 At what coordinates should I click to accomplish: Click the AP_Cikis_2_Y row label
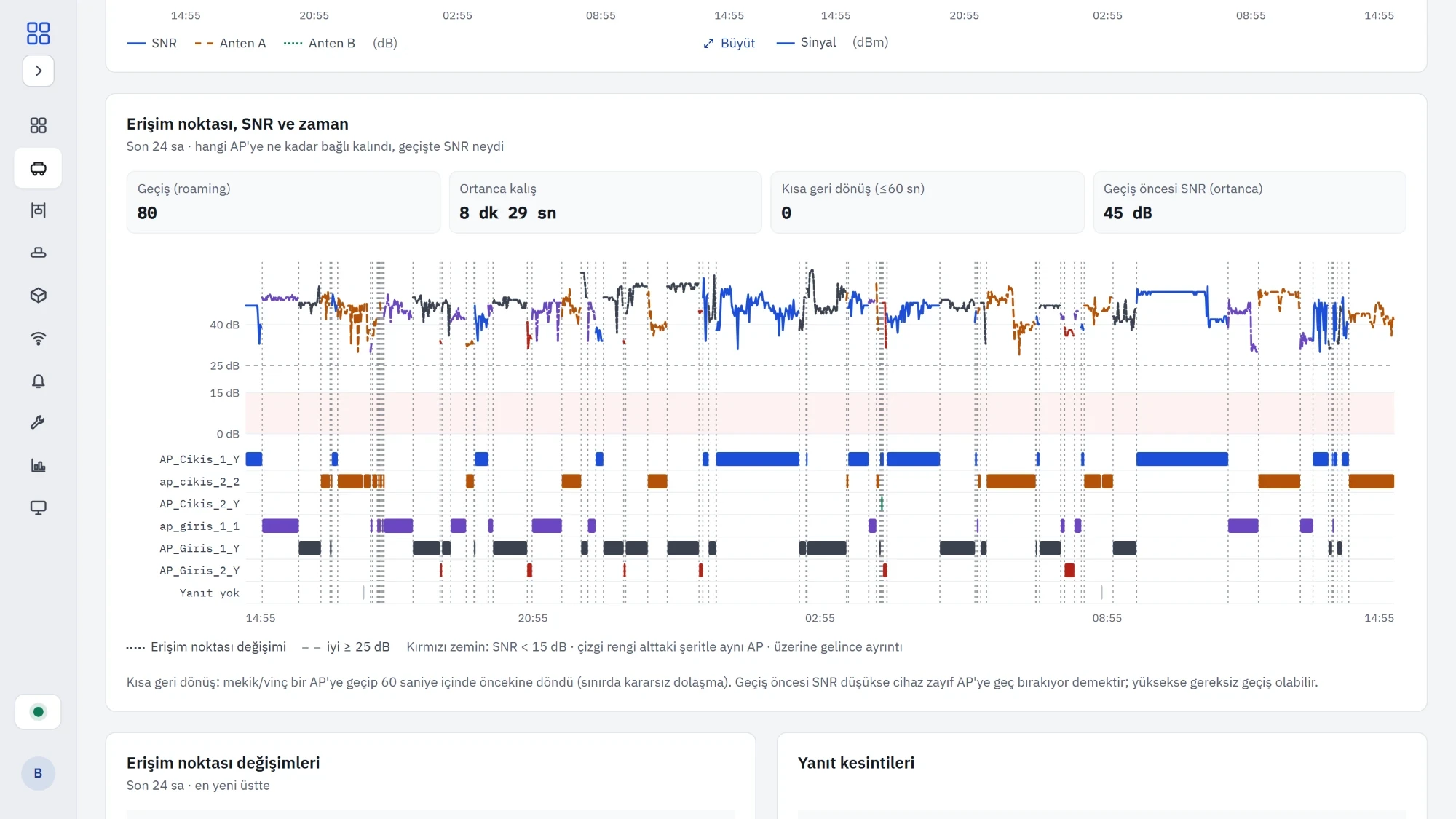pyautogui.click(x=199, y=504)
